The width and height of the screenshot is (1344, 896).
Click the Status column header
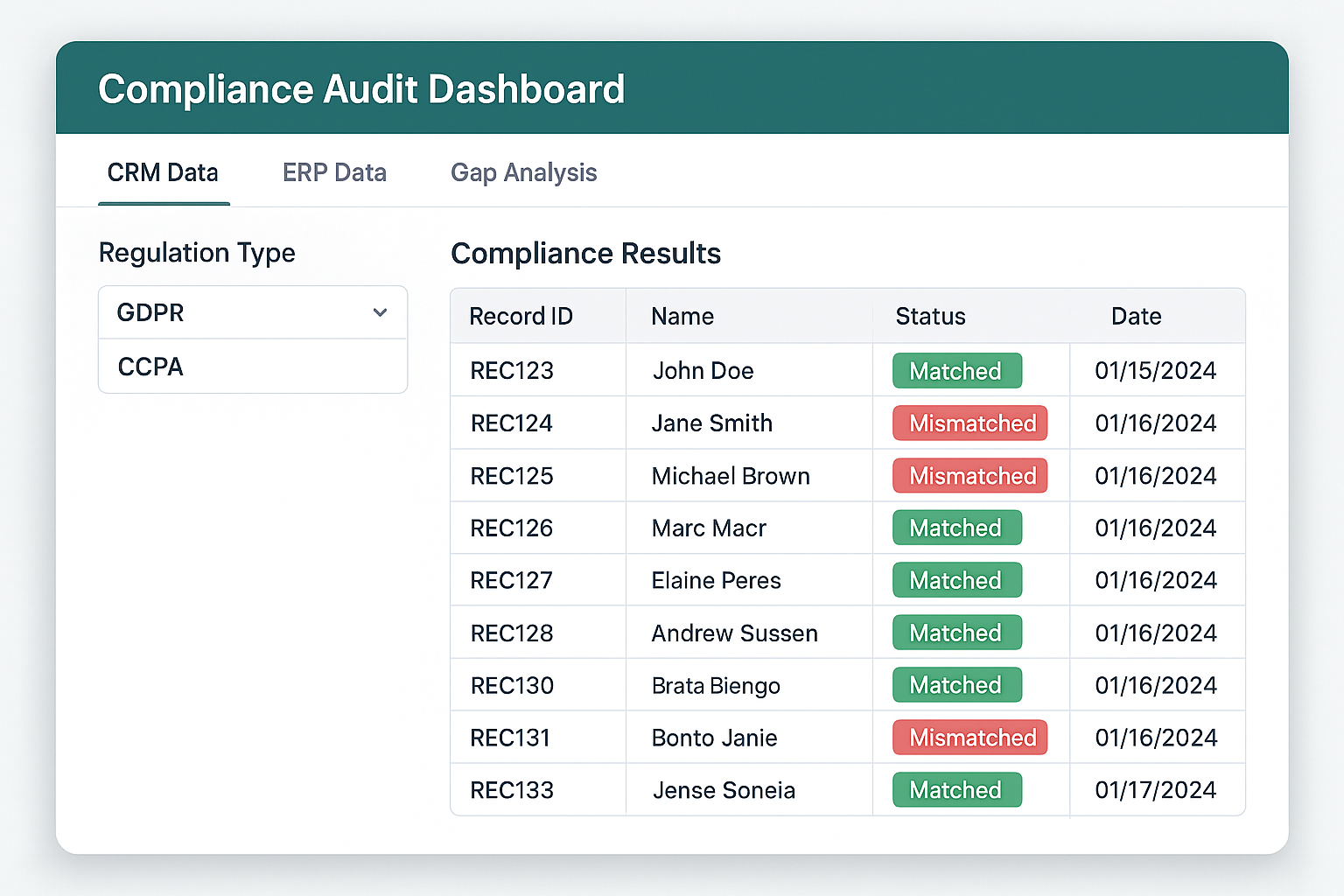coord(930,317)
